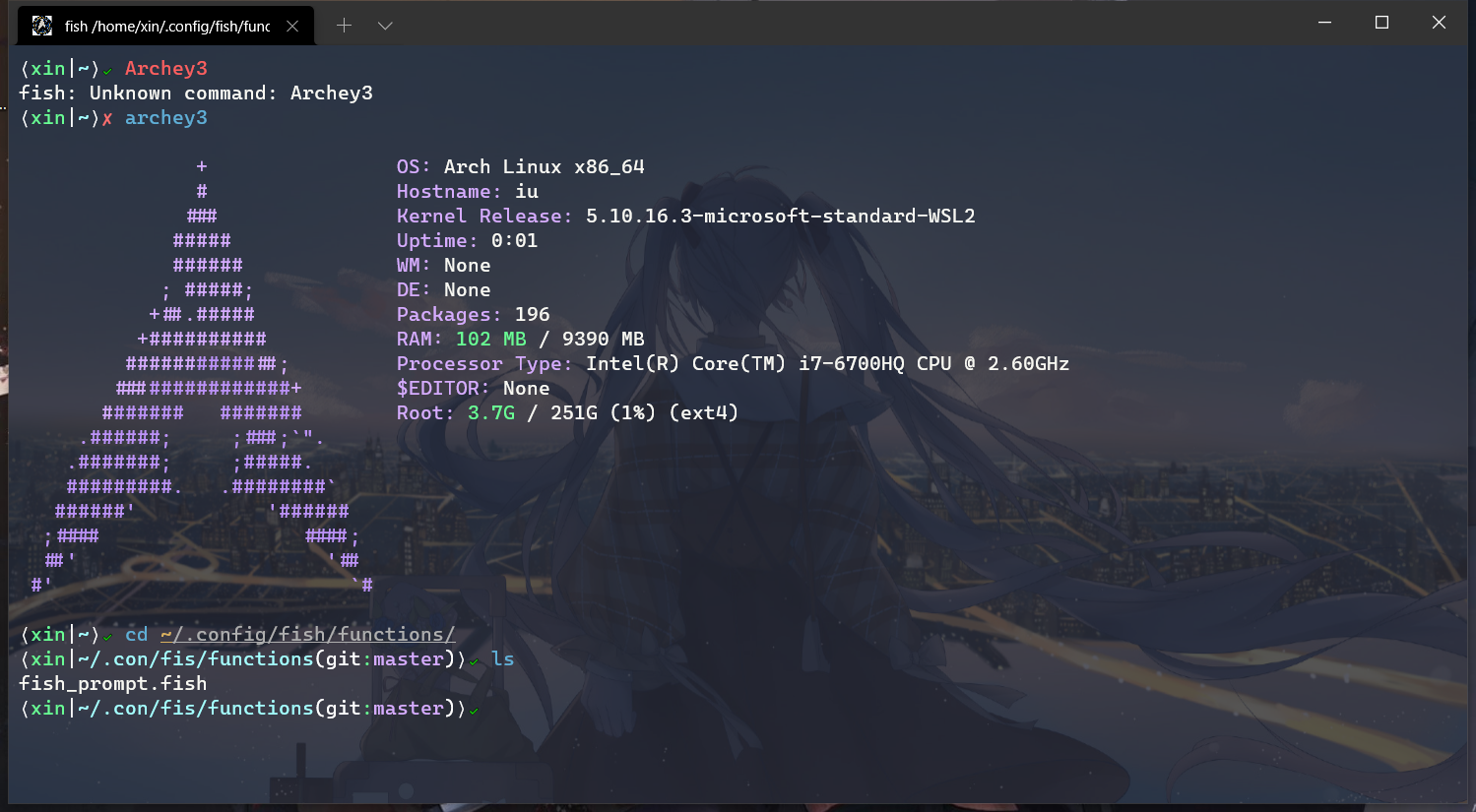Screen dimensions: 1476x812
Task: Click 'fish: Unknown command: Archey3' error line
Action: click(196, 93)
